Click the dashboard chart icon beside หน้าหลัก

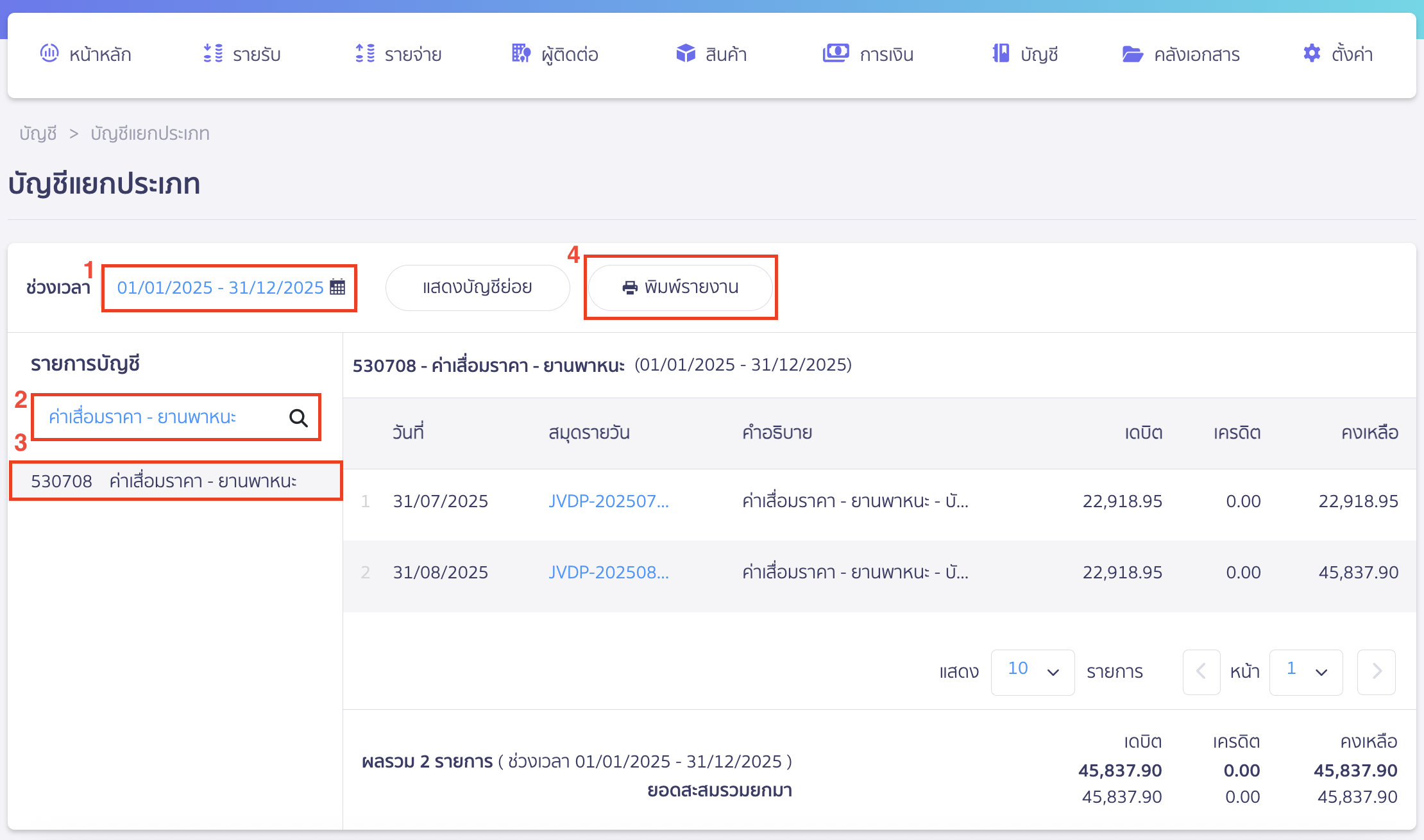pos(49,53)
